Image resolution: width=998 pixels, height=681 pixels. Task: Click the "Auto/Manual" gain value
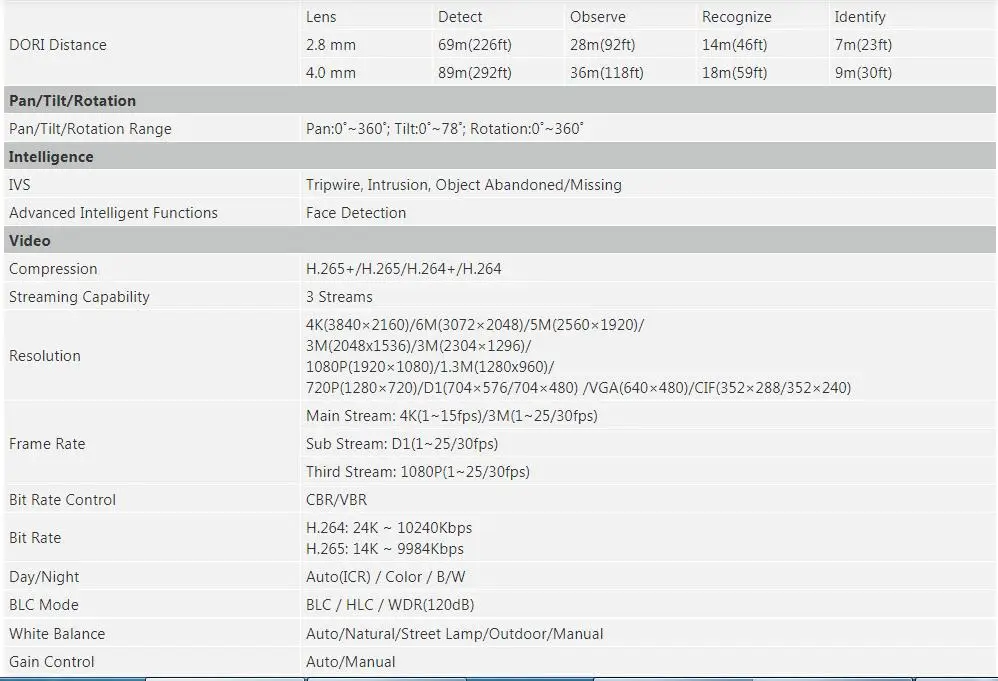pos(351,662)
